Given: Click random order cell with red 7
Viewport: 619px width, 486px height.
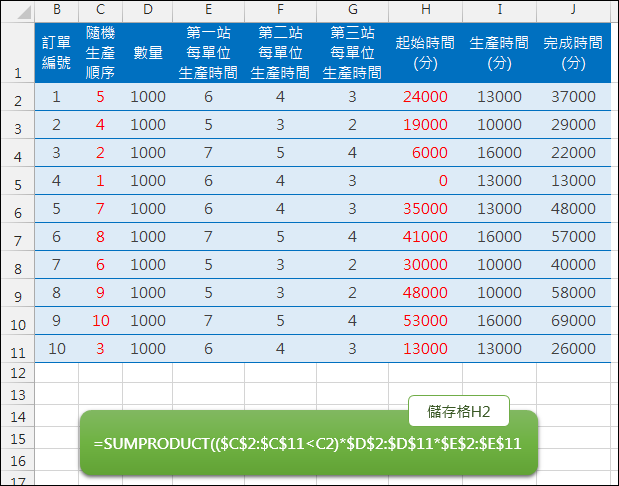Looking at the screenshot, I should click(x=100, y=209).
